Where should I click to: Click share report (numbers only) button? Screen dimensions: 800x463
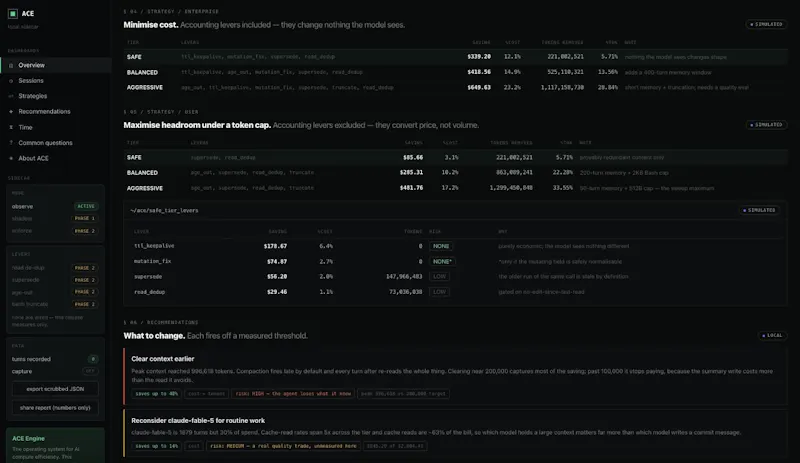tap(55, 408)
